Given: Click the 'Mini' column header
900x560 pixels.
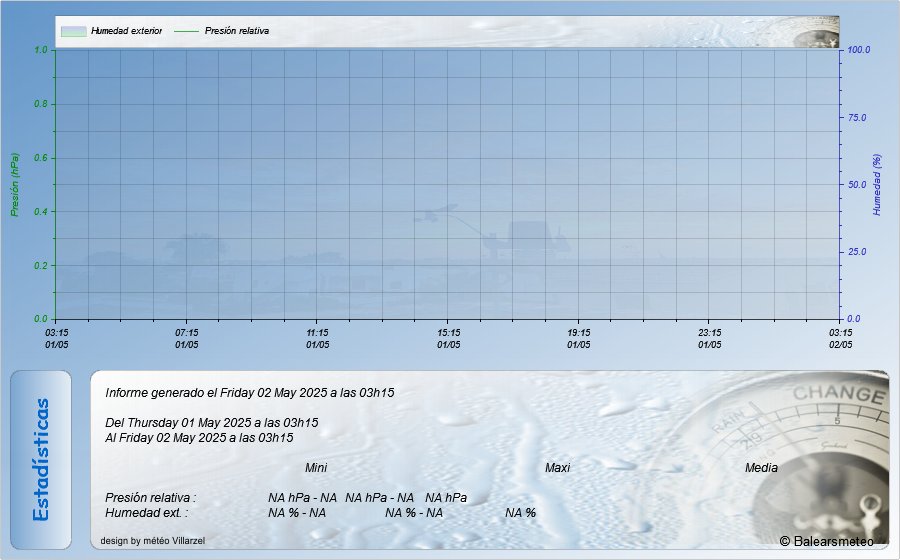Looking at the screenshot, I should pyautogui.click(x=316, y=468).
